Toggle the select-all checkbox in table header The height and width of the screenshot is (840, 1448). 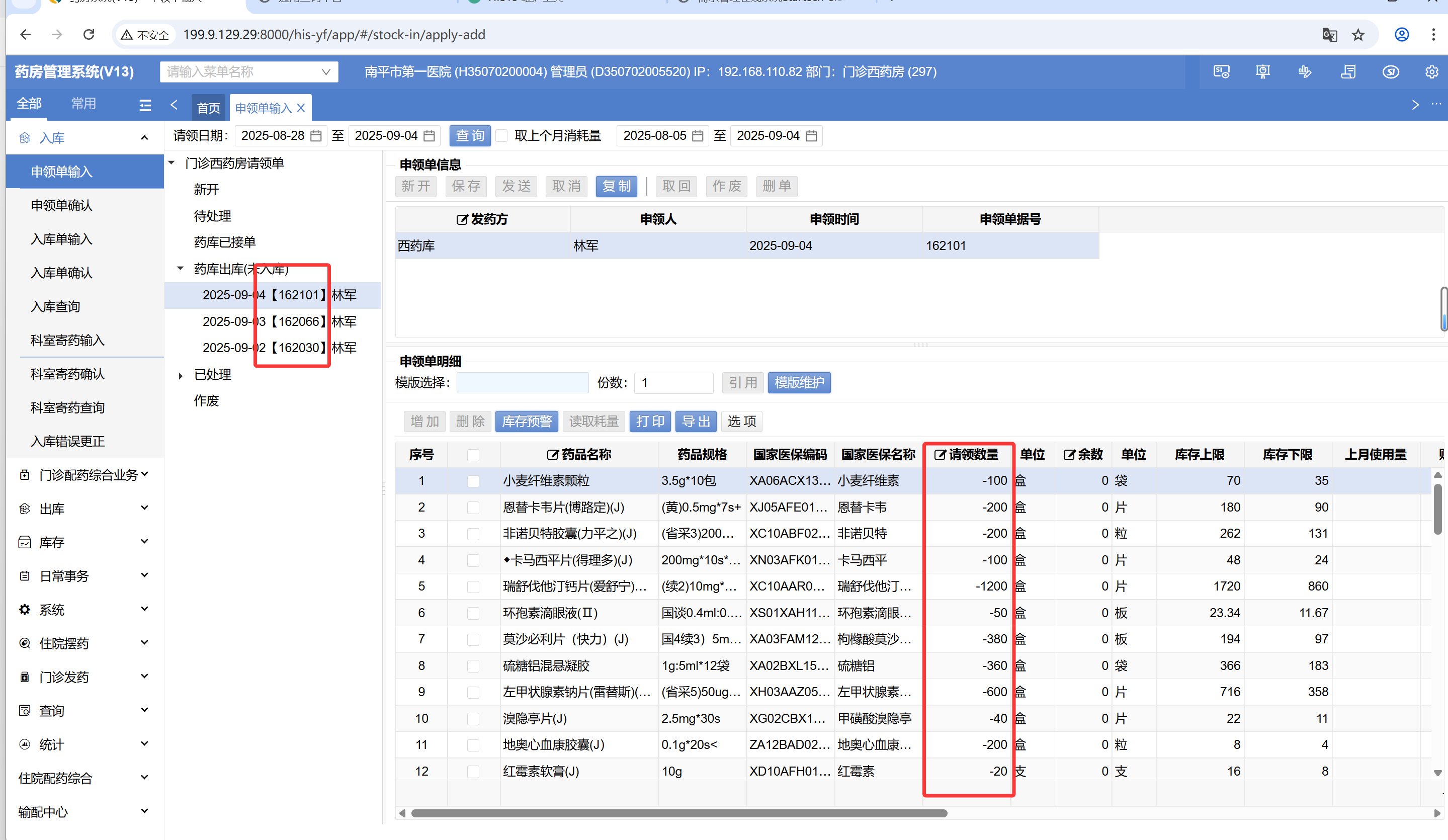coord(473,455)
